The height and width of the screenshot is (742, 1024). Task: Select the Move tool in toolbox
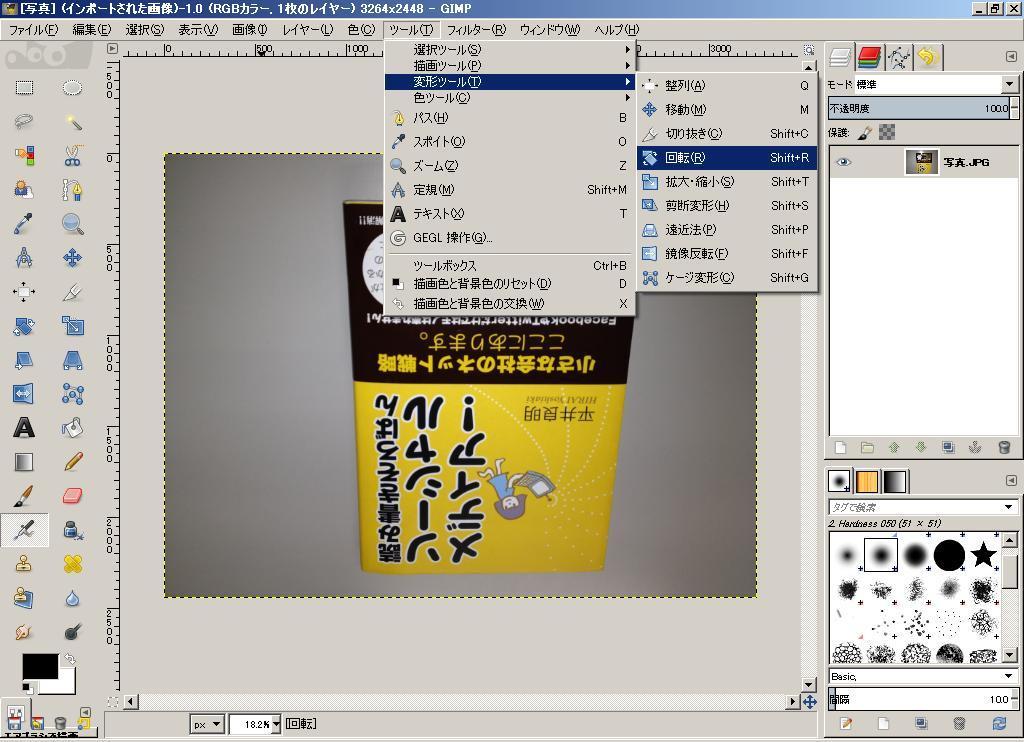tap(72, 258)
